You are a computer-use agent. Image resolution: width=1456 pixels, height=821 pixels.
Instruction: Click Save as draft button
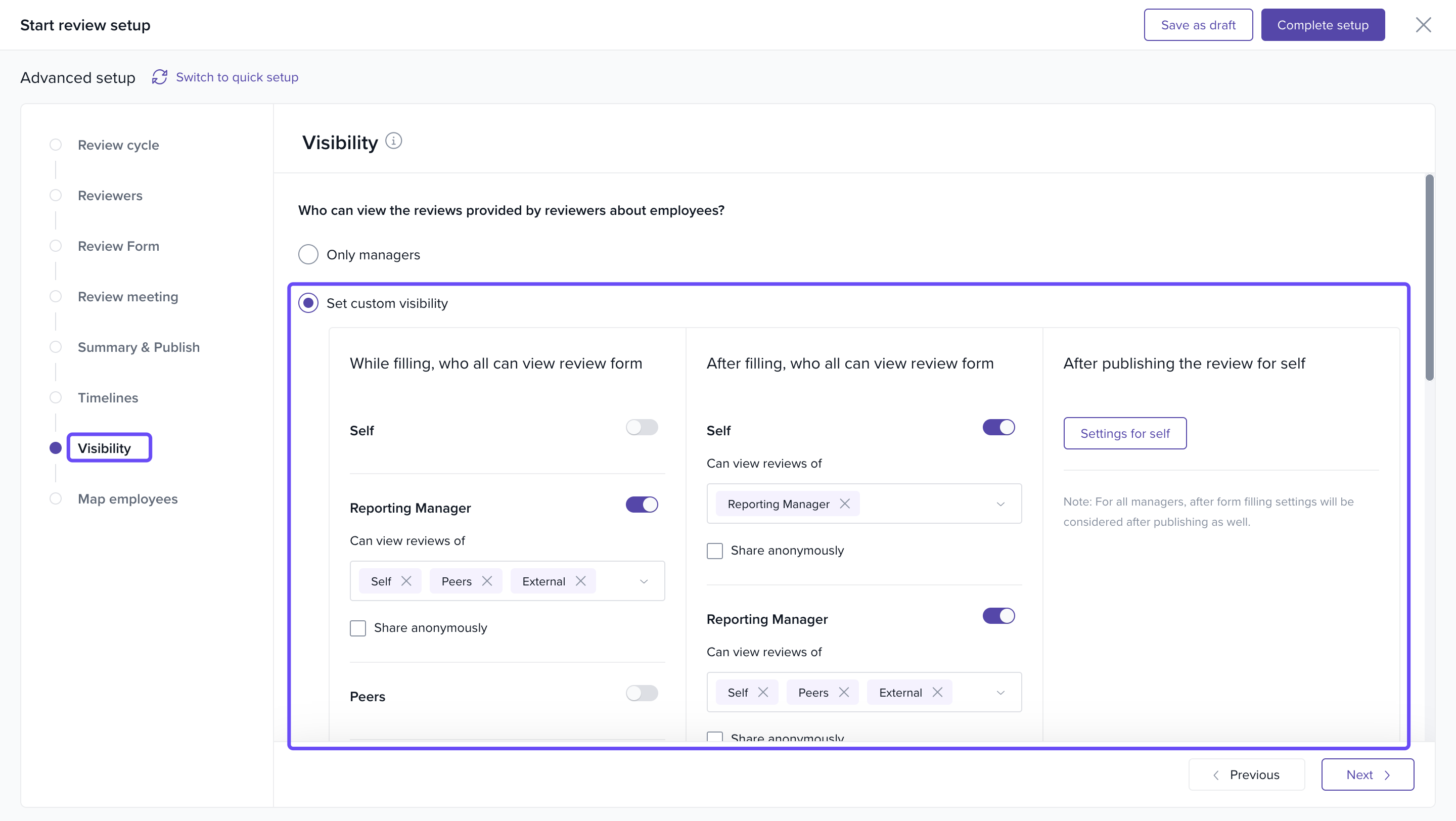[x=1198, y=25]
